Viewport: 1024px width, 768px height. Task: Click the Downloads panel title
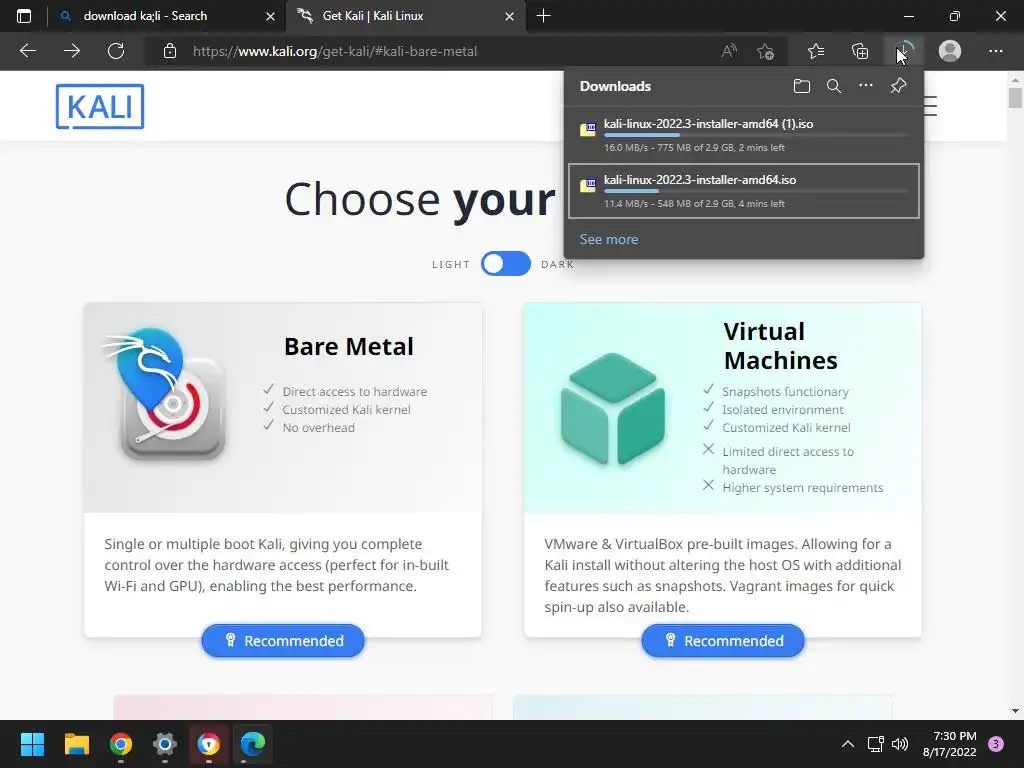point(615,86)
